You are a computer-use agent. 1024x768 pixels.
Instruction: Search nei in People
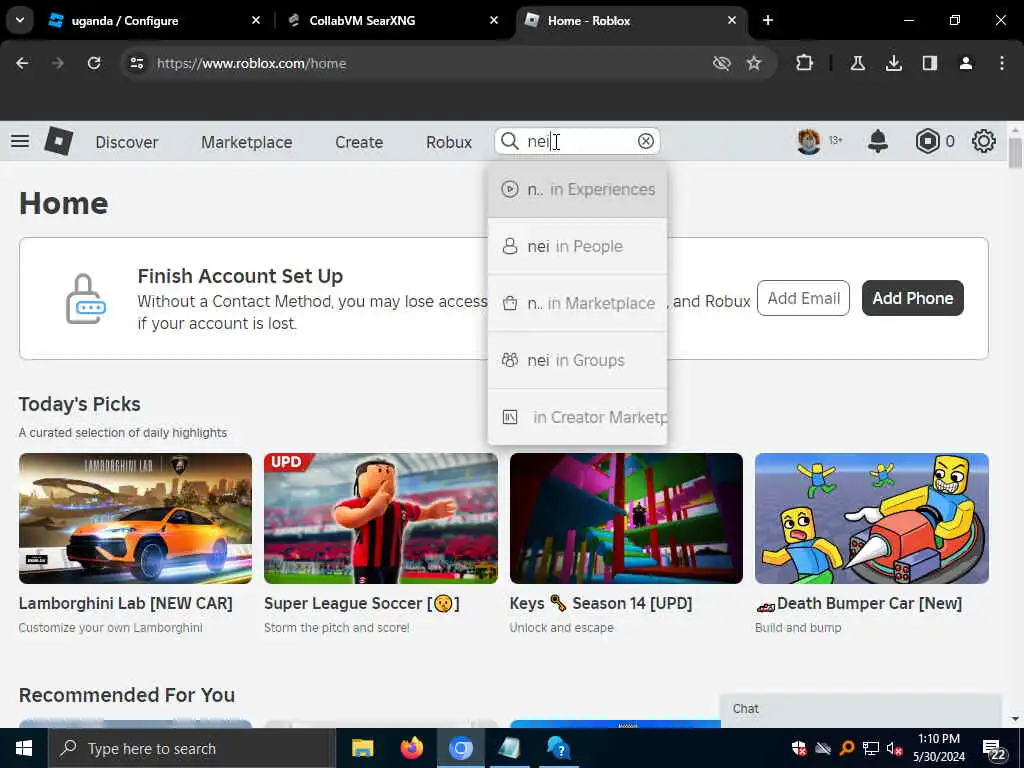point(577,246)
